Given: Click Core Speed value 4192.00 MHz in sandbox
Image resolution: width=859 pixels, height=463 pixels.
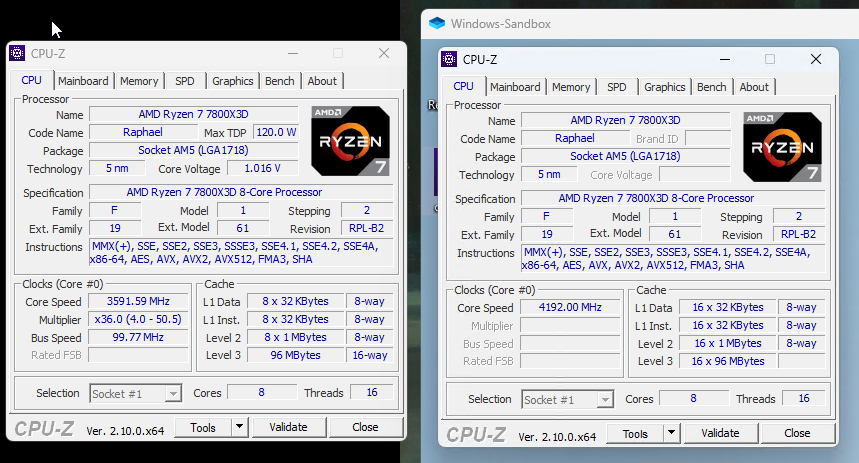Looking at the screenshot, I should click(x=570, y=307).
